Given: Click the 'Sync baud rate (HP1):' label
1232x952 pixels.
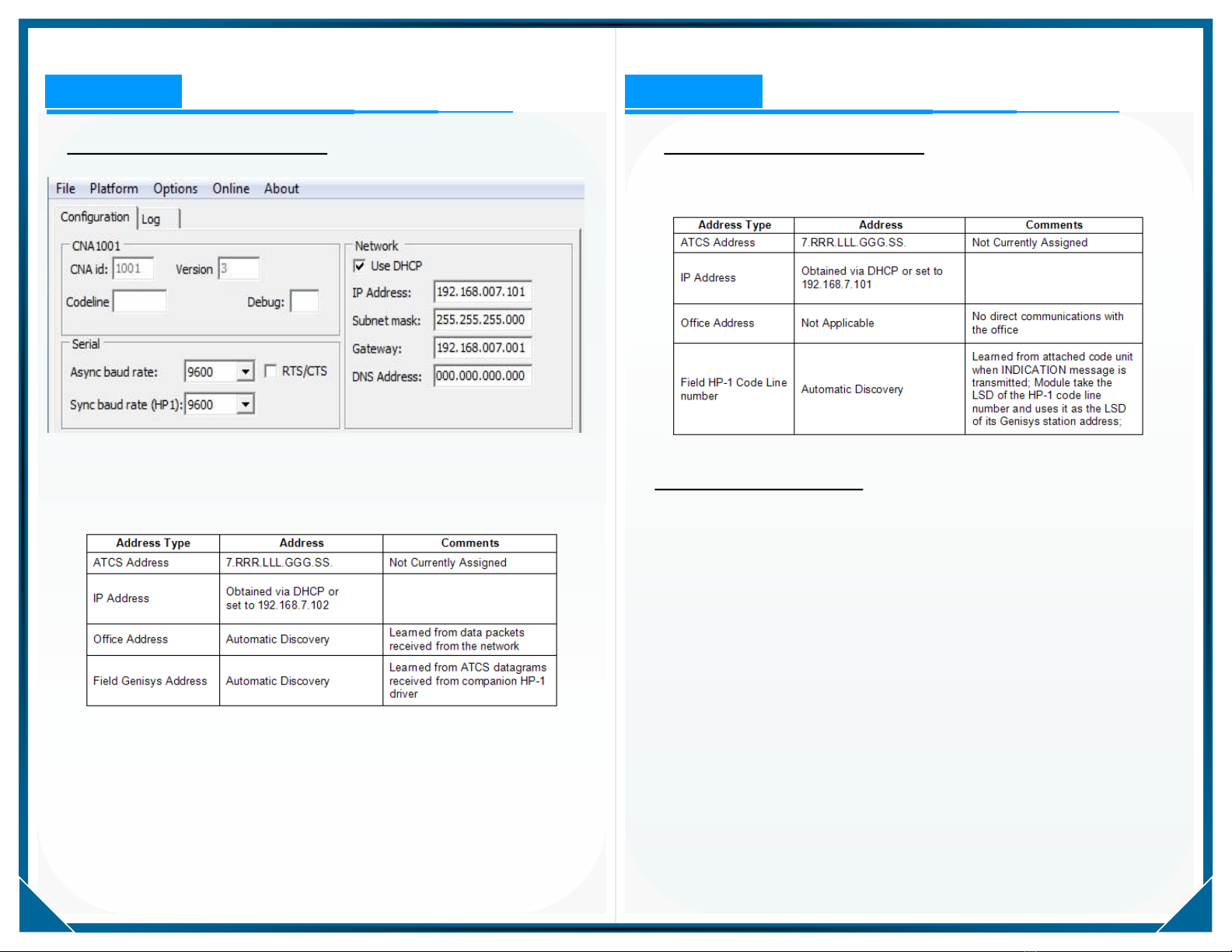Looking at the screenshot, I should pyautogui.click(x=126, y=405).
